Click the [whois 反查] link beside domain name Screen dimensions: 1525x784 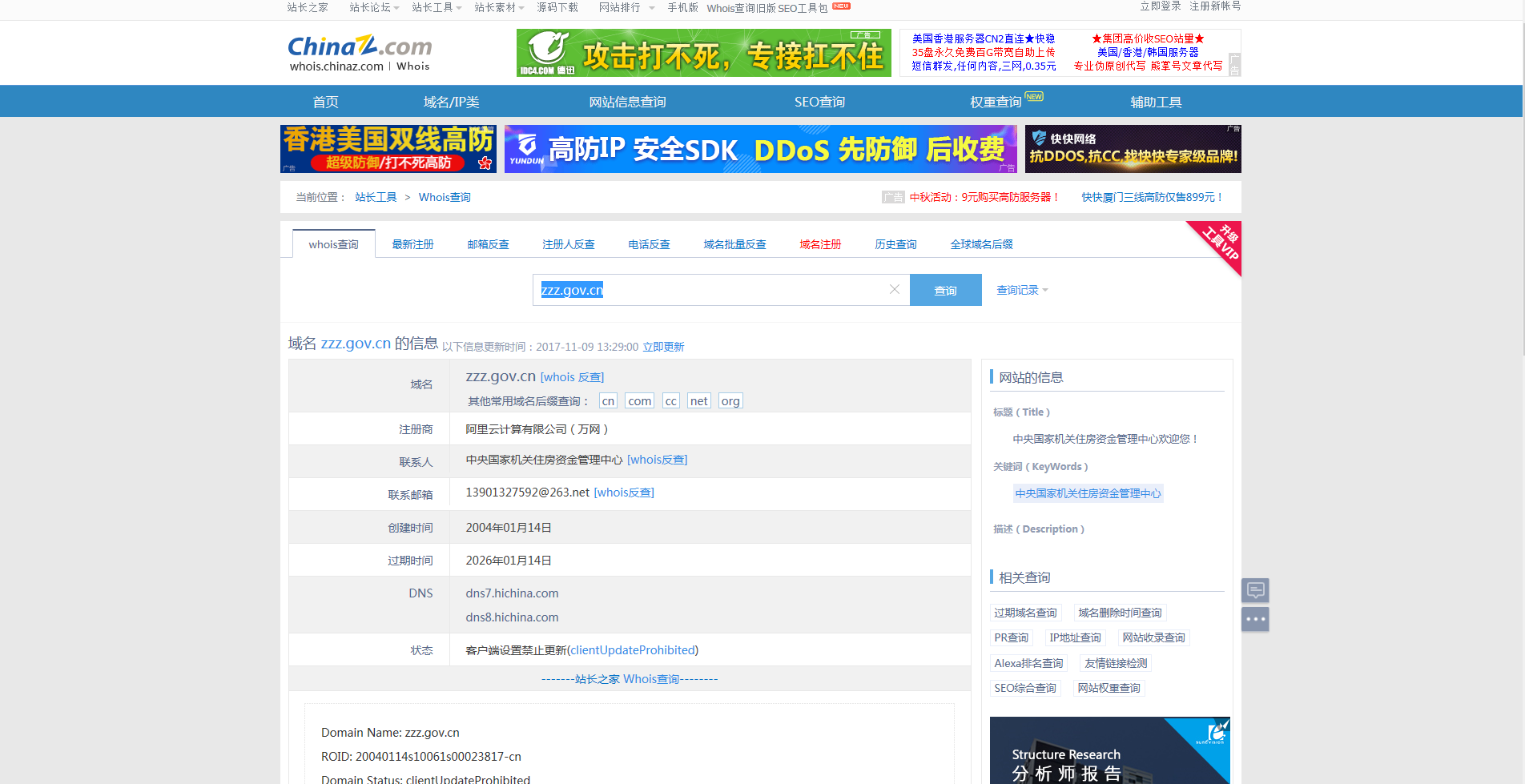572,377
